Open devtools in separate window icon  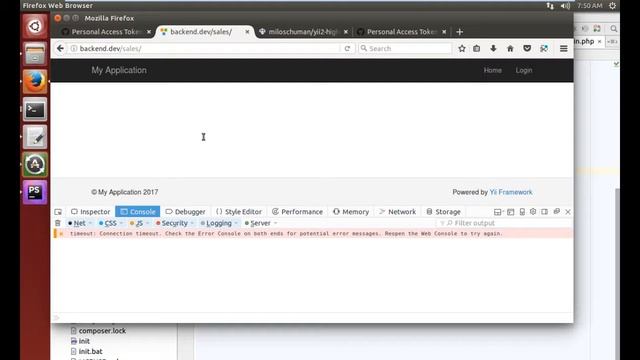point(556,211)
